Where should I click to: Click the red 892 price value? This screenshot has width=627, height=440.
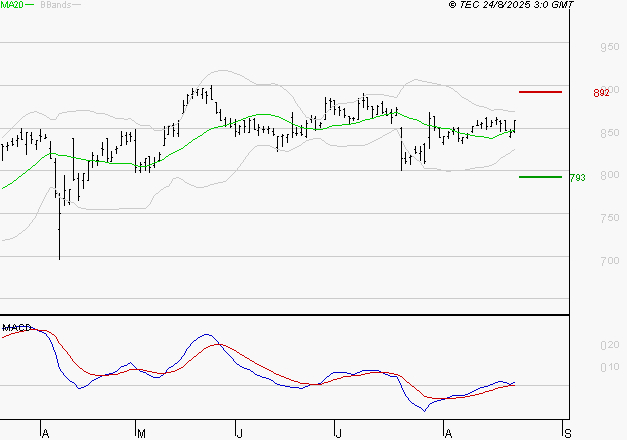pos(601,93)
